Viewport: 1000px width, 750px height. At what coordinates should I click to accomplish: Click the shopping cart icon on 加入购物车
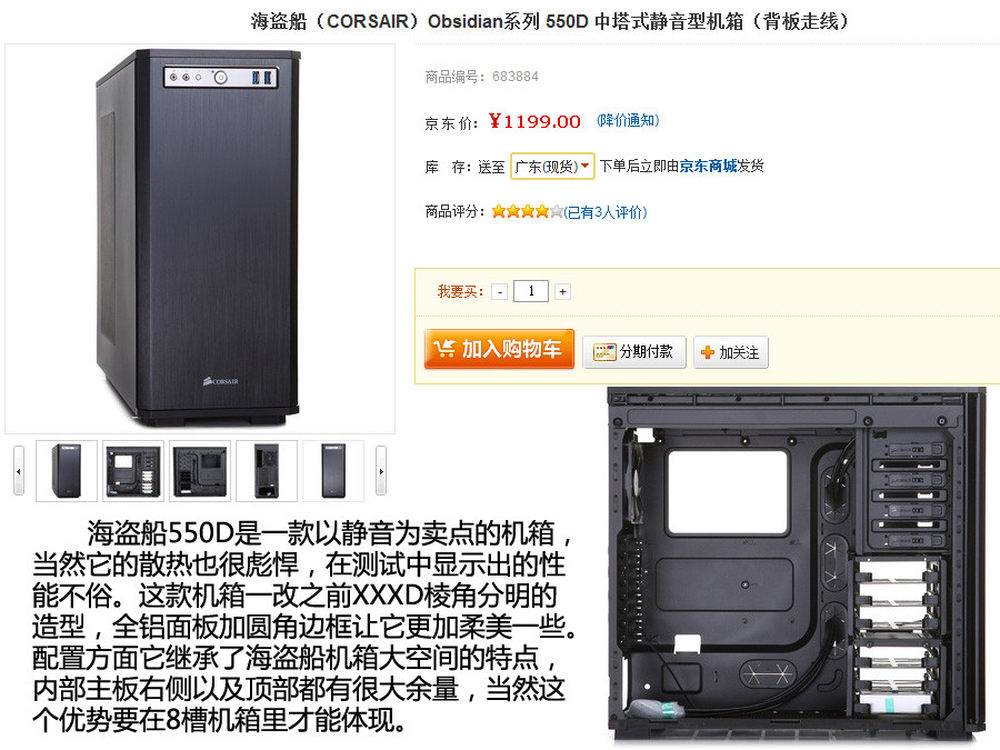(444, 348)
